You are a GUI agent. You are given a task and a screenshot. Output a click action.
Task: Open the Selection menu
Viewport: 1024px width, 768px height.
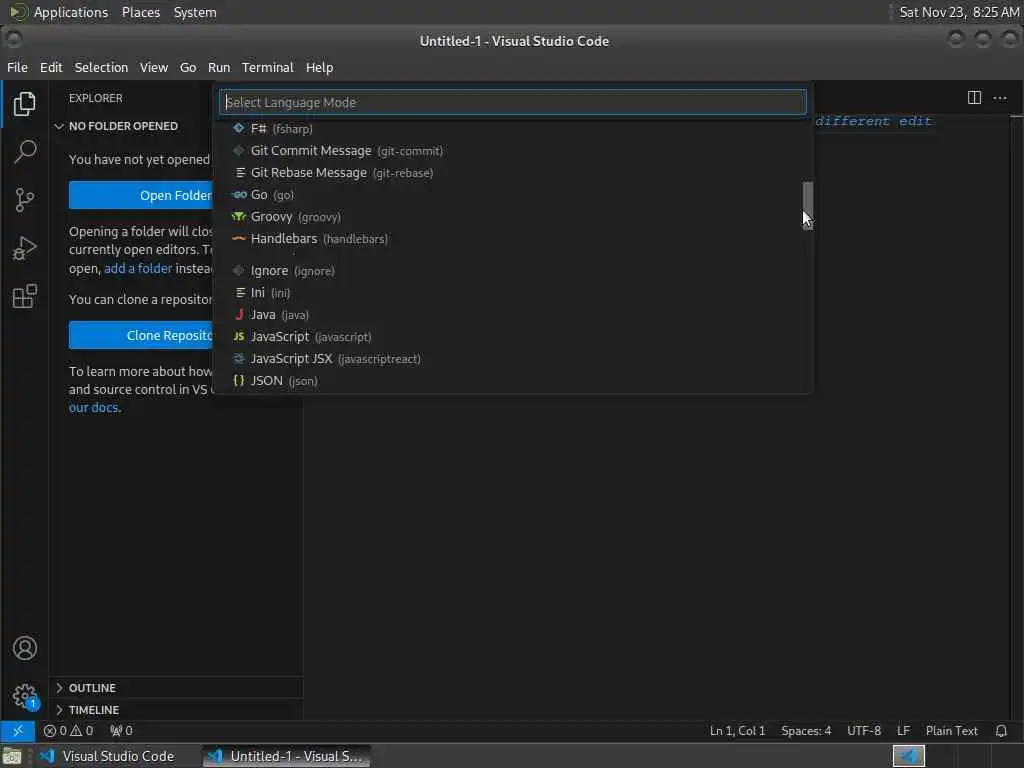[x=101, y=67]
